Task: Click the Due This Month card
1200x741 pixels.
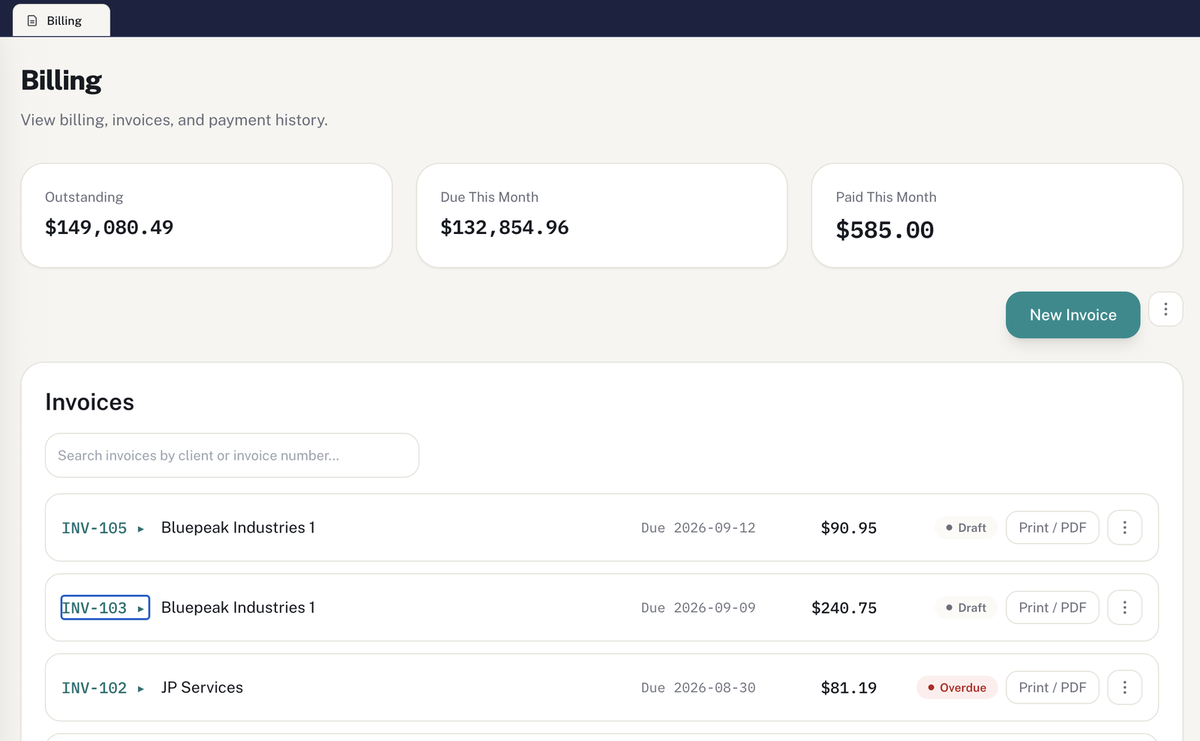Action: click(x=602, y=216)
